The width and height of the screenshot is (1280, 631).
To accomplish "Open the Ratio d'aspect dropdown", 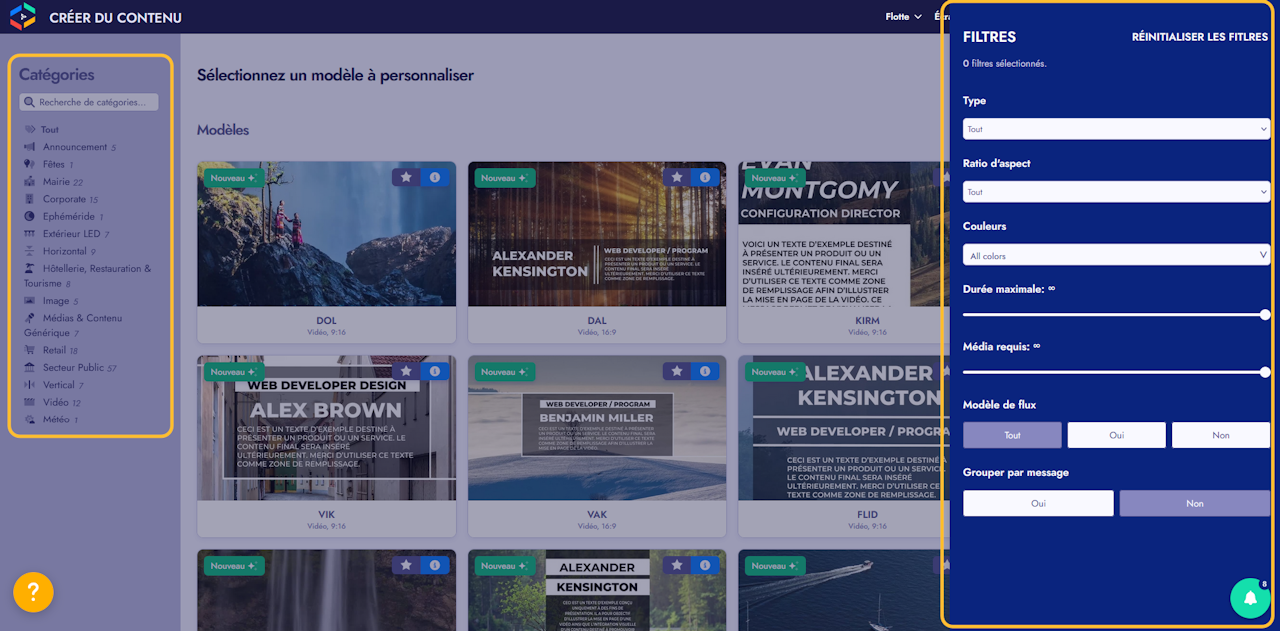I will click(1116, 192).
